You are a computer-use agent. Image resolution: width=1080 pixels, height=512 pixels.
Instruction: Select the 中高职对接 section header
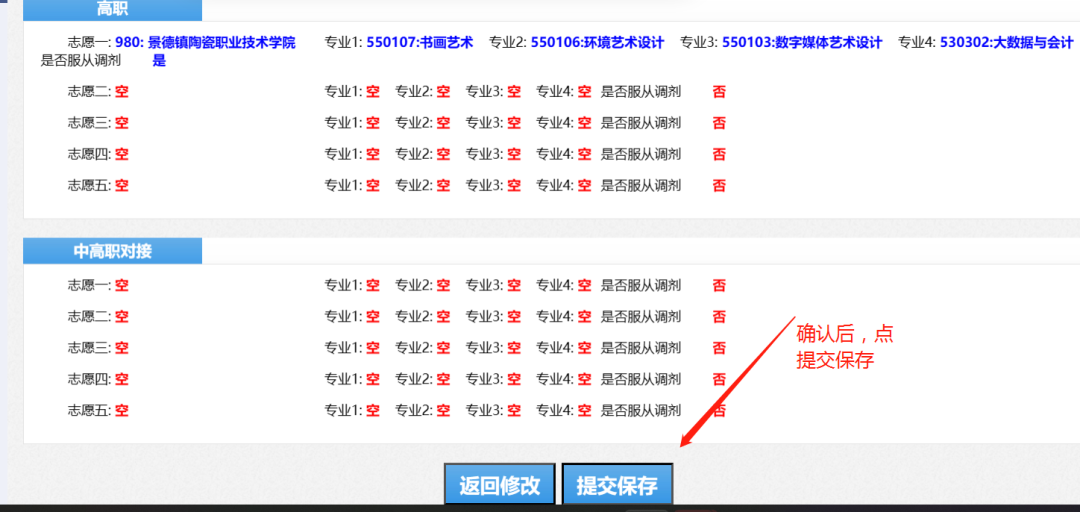click(112, 251)
